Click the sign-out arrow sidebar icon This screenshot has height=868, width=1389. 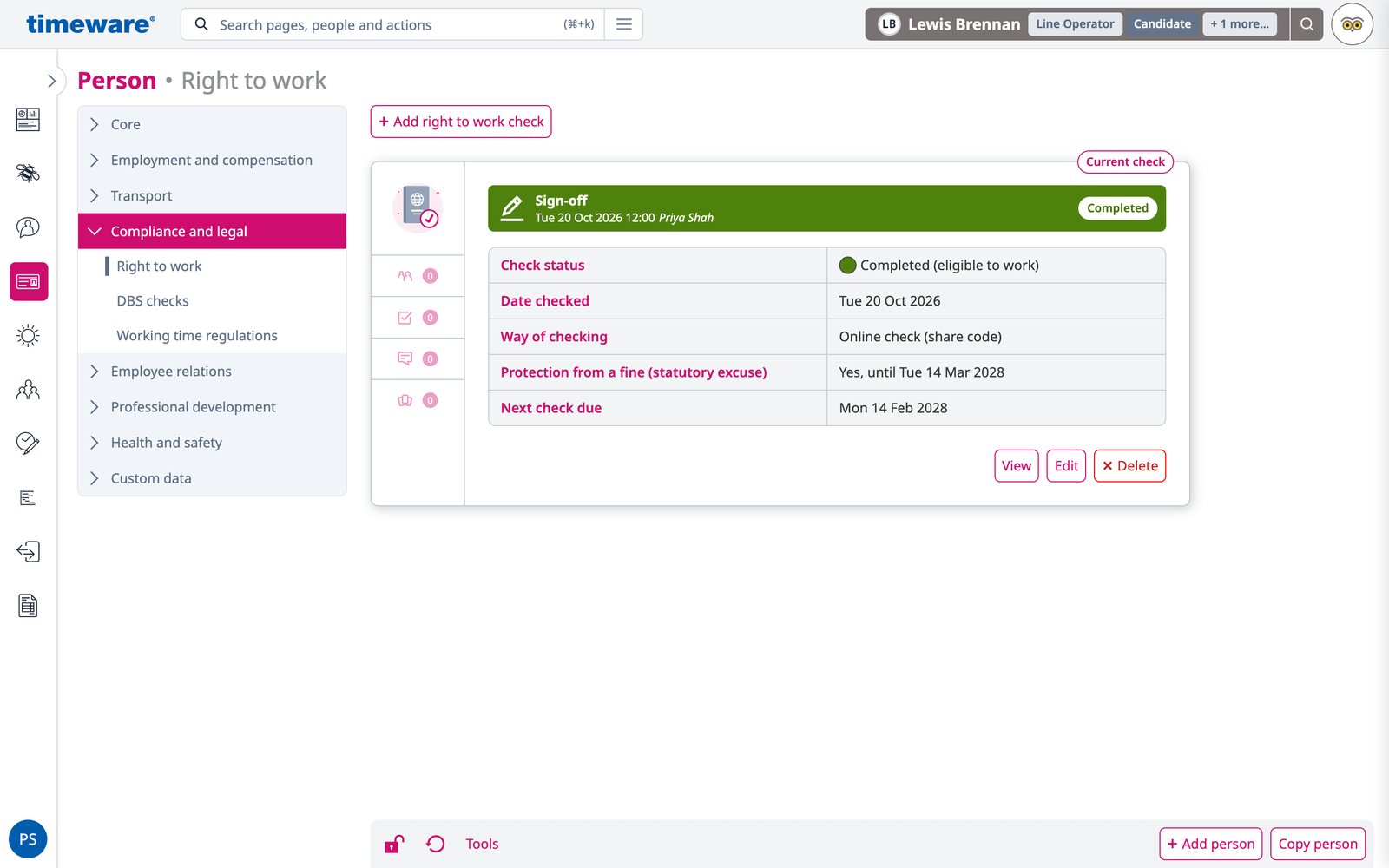(28, 552)
